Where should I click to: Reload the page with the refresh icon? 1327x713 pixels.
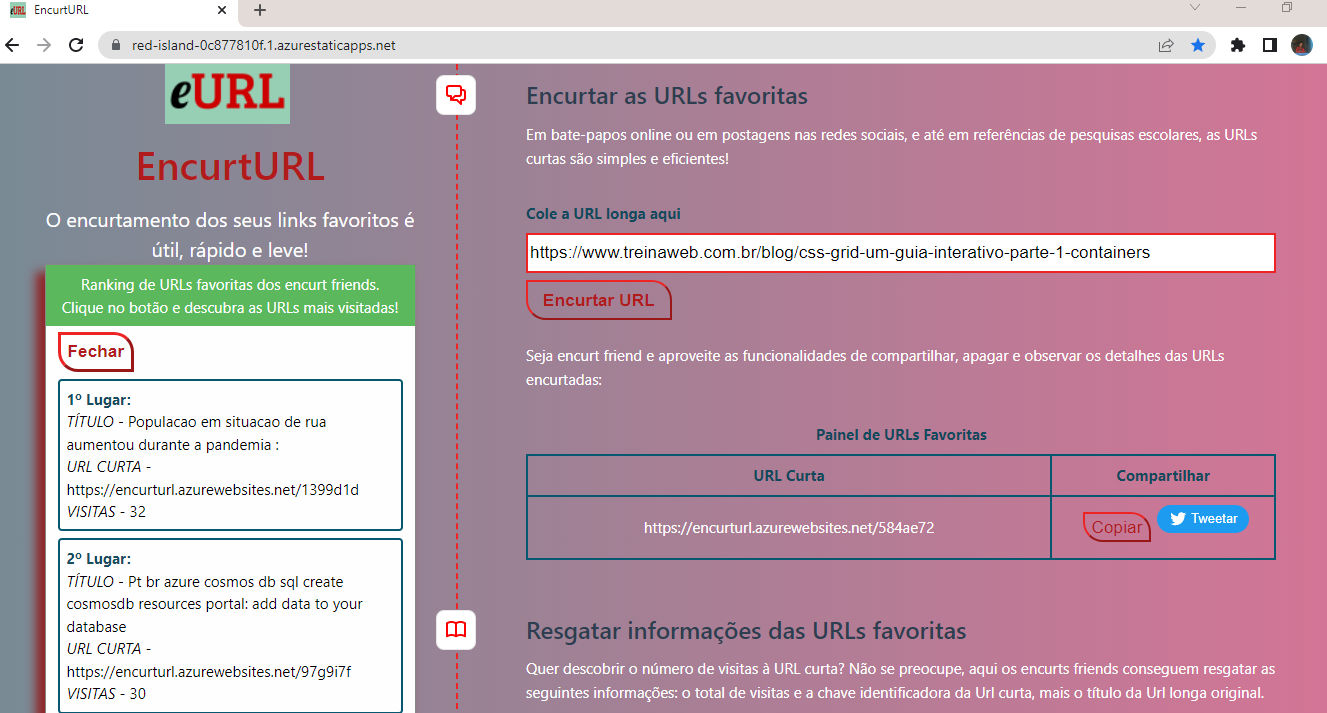(x=76, y=45)
